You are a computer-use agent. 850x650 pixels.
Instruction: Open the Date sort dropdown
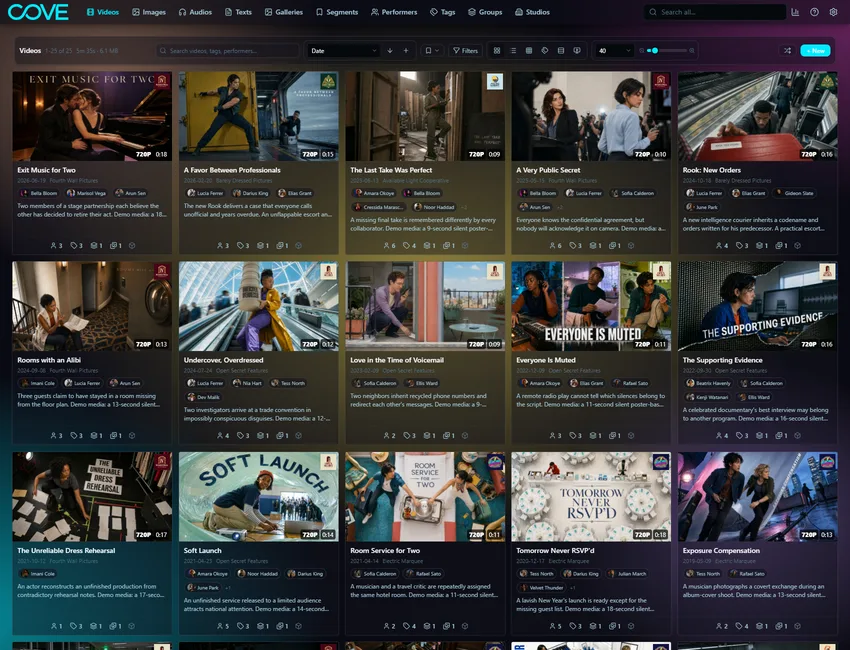343,50
